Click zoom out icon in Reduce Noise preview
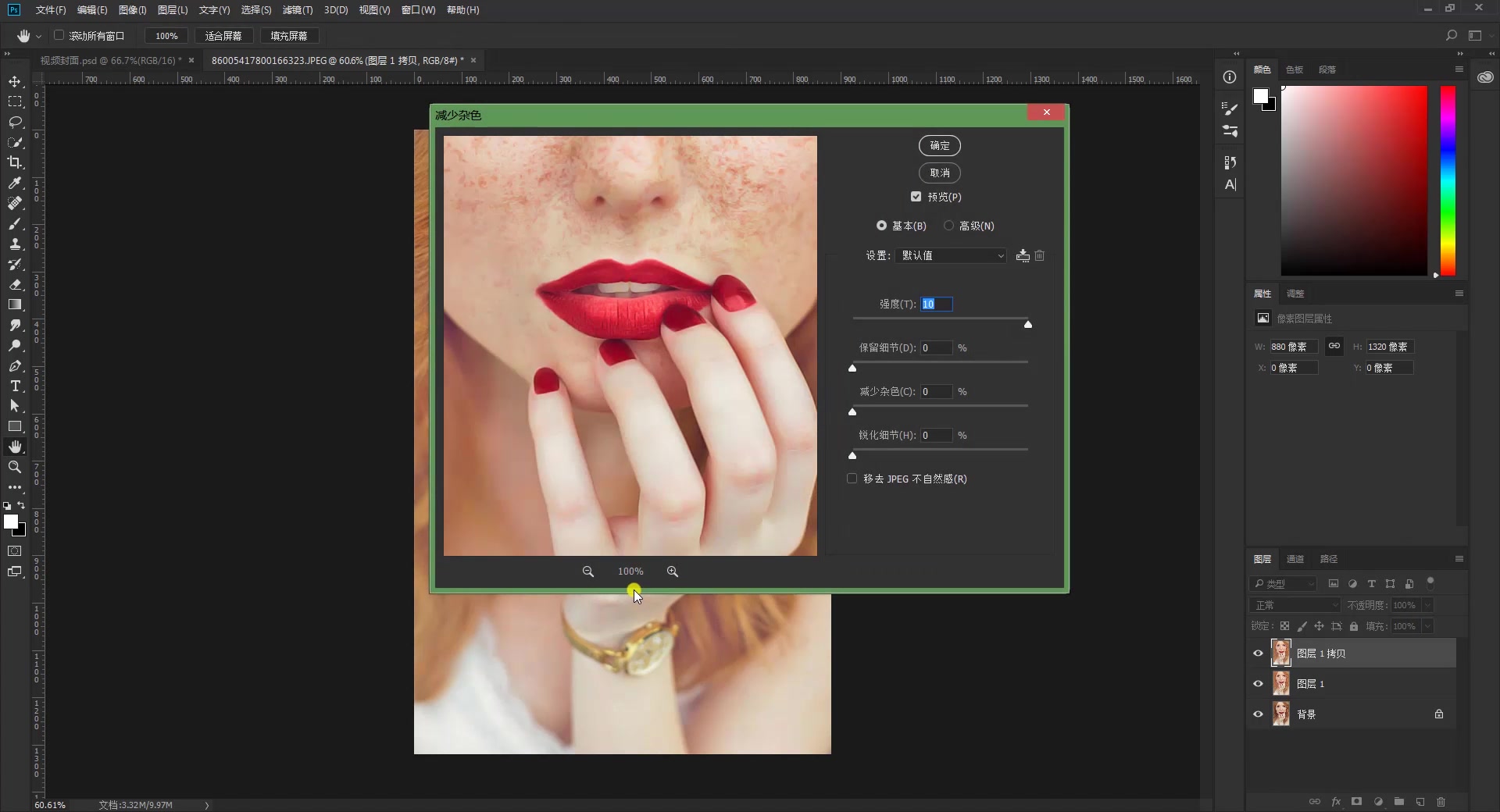Screen dimensions: 1500x812 click(588, 572)
